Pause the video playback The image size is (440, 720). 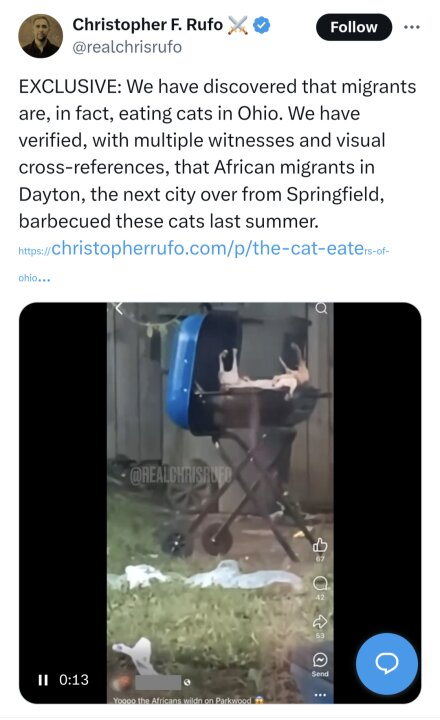point(43,680)
